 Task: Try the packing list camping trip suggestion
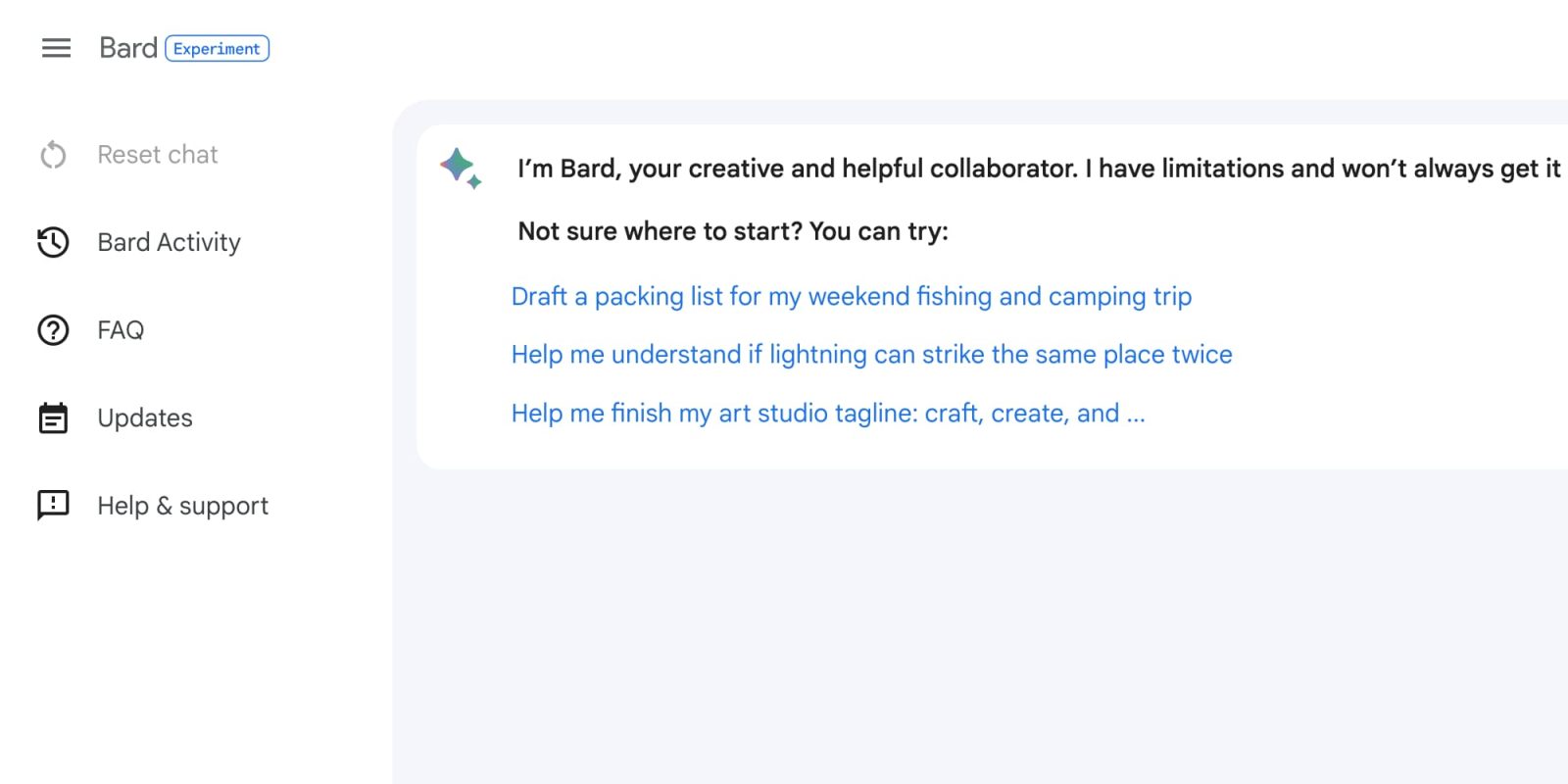pyautogui.click(x=851, y=296)
